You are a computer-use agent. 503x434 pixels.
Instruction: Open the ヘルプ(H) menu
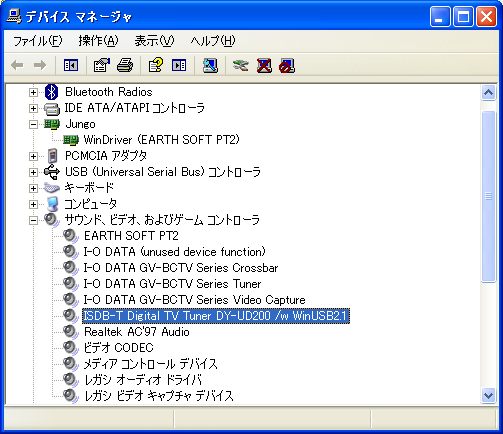pyautogui.click(x=213, y=41)
